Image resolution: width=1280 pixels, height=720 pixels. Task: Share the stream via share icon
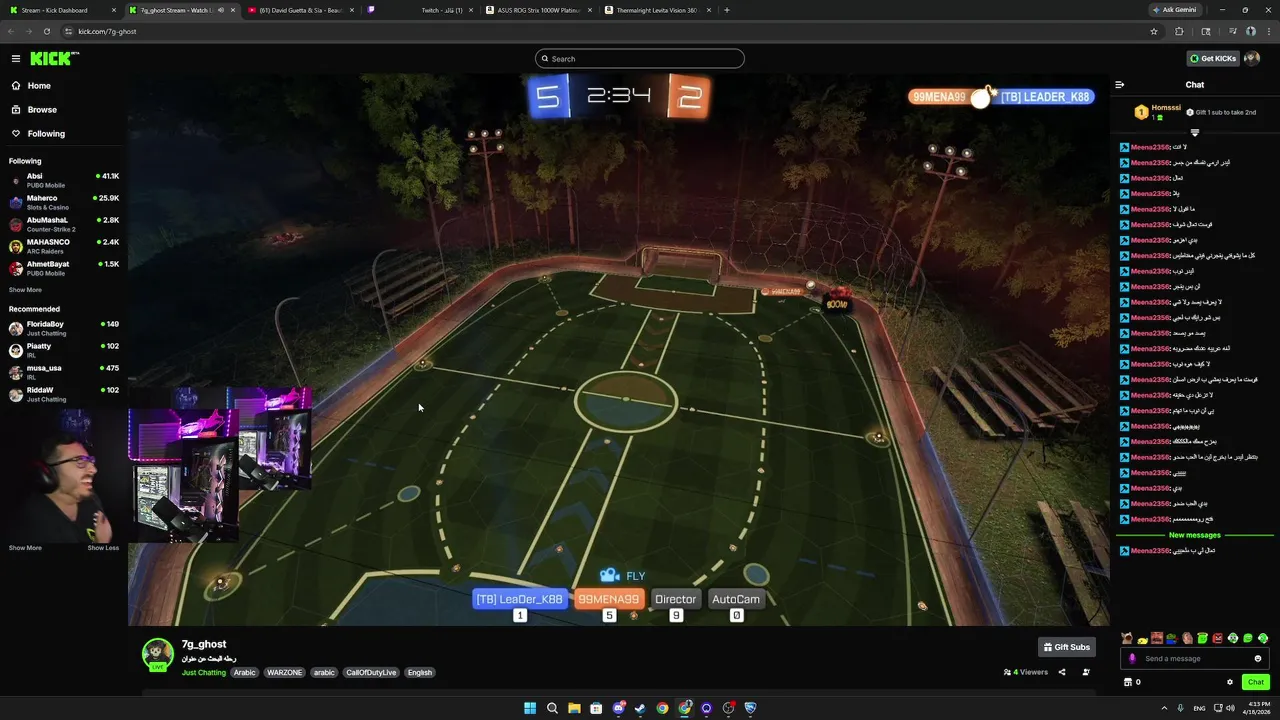click(x=1062, y=672)
